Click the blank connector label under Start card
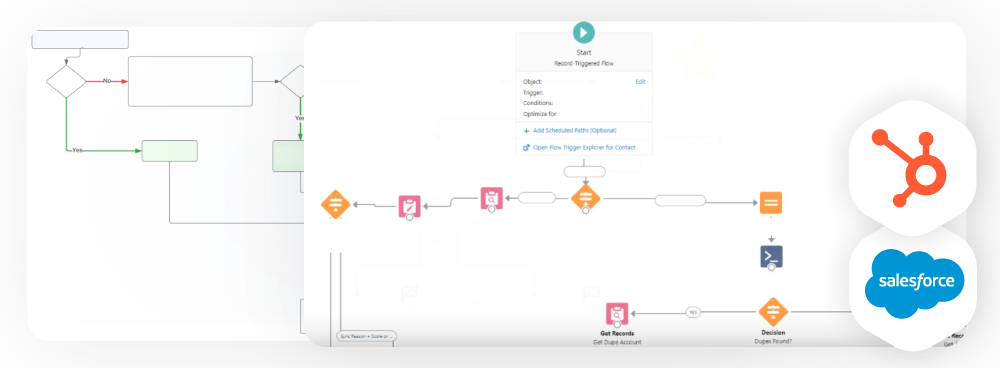This screenshot has height=368, width=1000. (585, 172)
